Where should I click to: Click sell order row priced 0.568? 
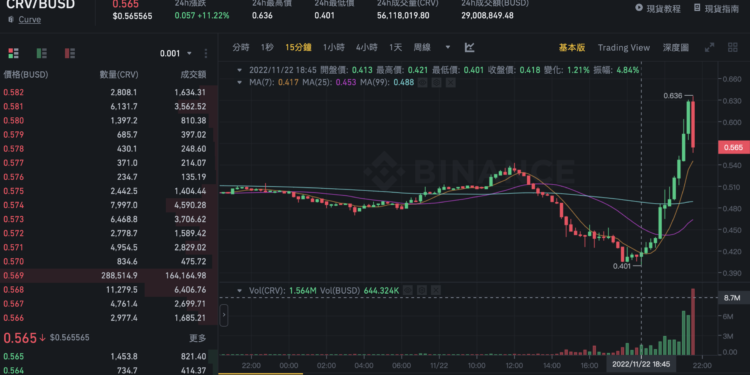[x=109, y=289]
